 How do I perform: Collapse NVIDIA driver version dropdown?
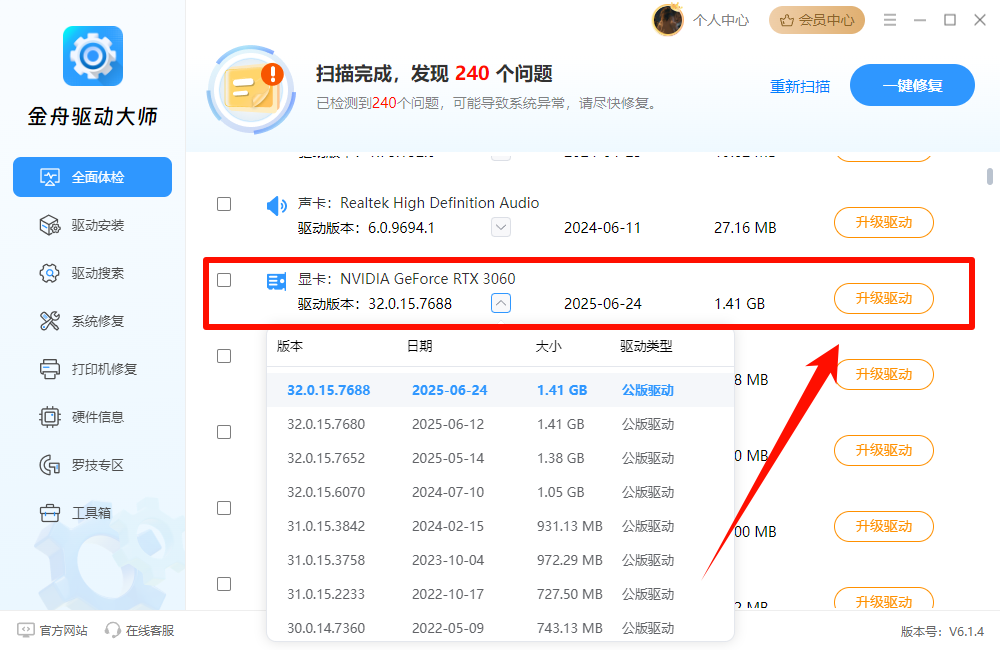[501, 303]
